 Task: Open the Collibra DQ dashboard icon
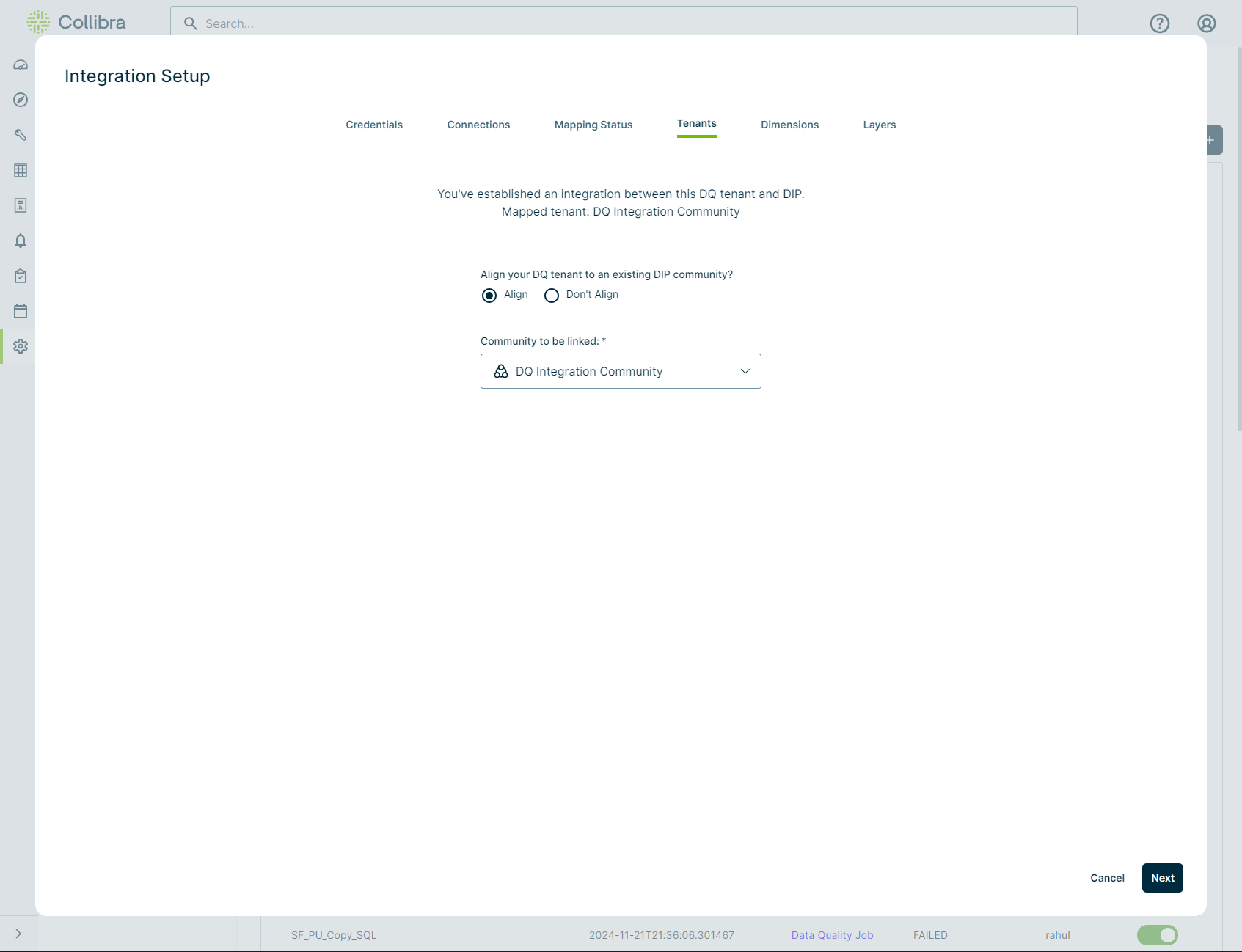pos(20,65)
